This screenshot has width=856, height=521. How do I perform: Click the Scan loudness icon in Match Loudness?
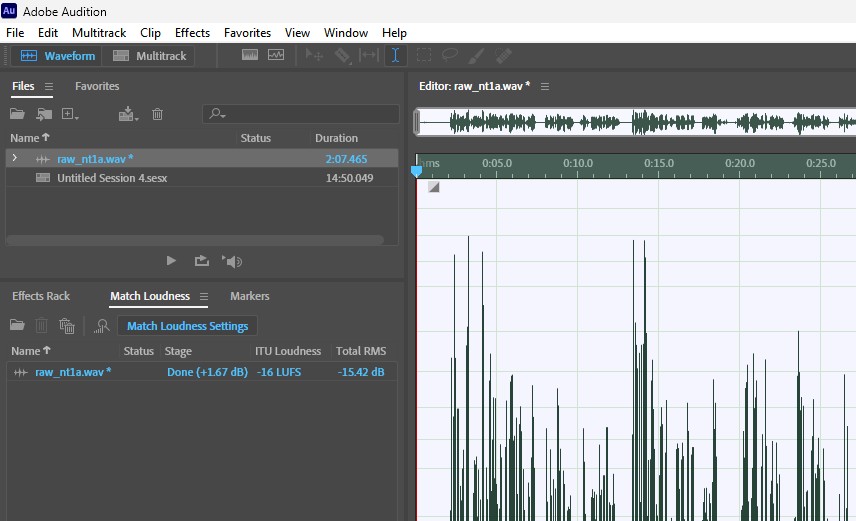[x=101, y=326]
